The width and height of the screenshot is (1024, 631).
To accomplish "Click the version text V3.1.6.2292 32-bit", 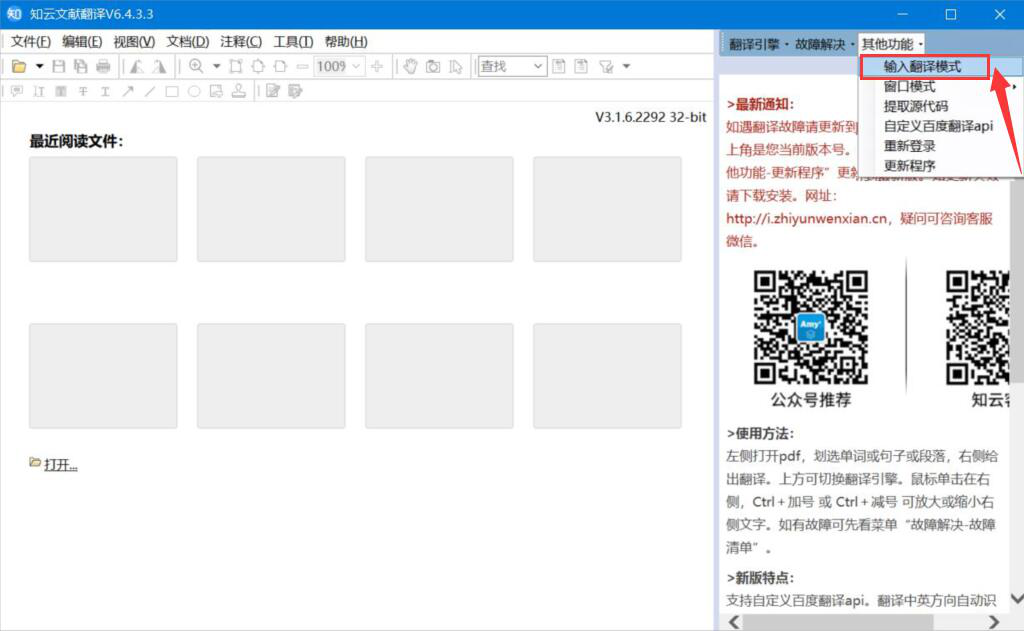I will pyautogui.click(x=650, y=118).
